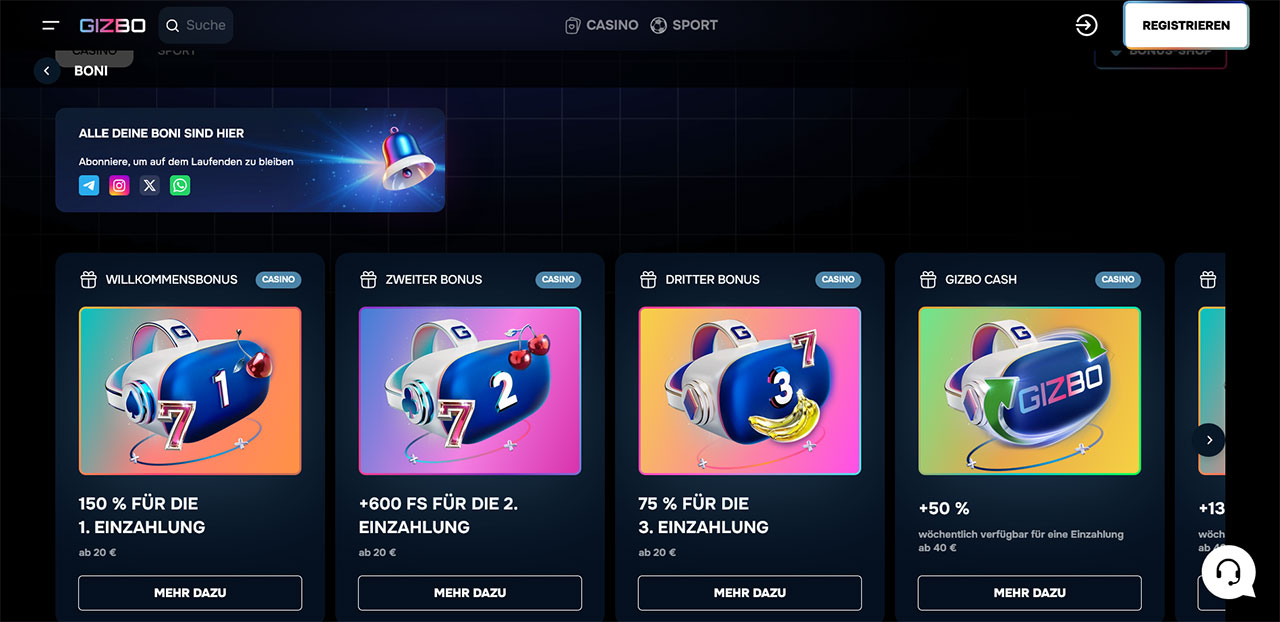Viewport: 1280px width, 622px height.
Task: Open the live support headset chat
Action: pyautogui.click(x=1228, y=573)
